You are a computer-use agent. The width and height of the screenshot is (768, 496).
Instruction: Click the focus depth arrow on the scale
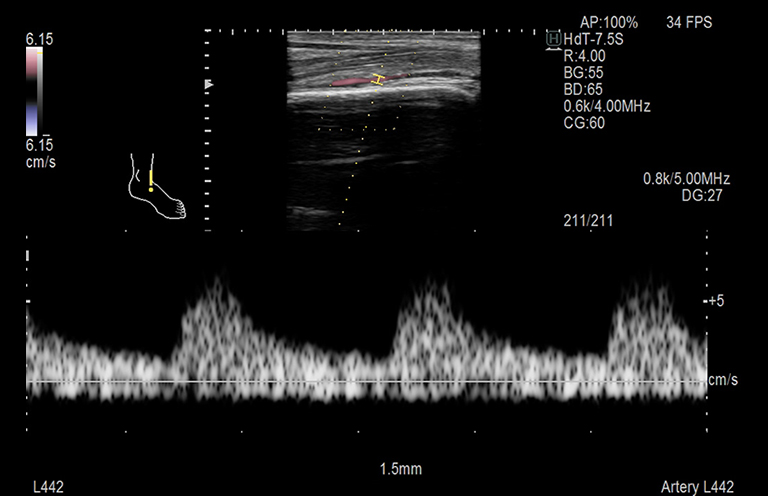point(209,86)
